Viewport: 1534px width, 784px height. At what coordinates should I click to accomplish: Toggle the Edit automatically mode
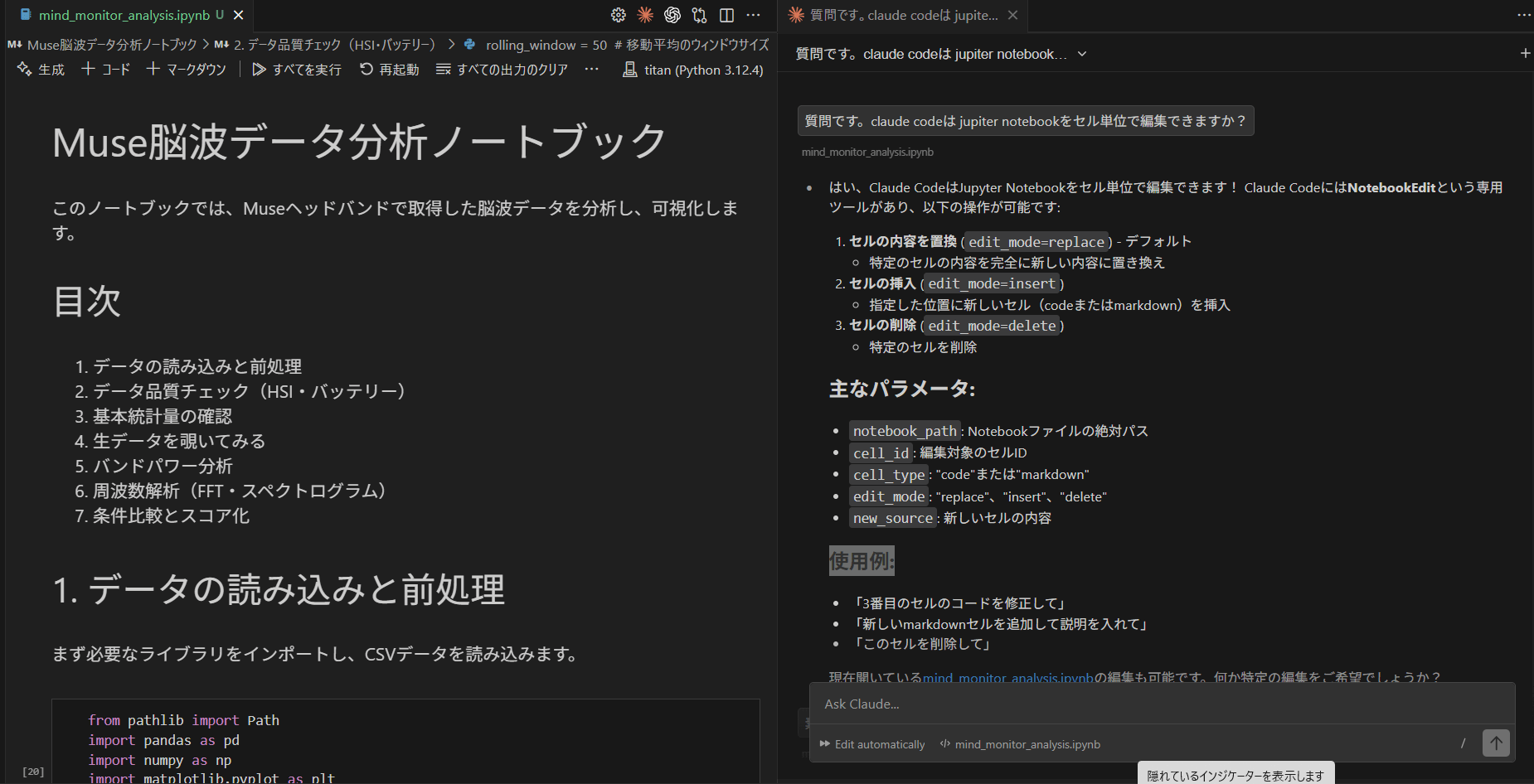click(871, 744)
